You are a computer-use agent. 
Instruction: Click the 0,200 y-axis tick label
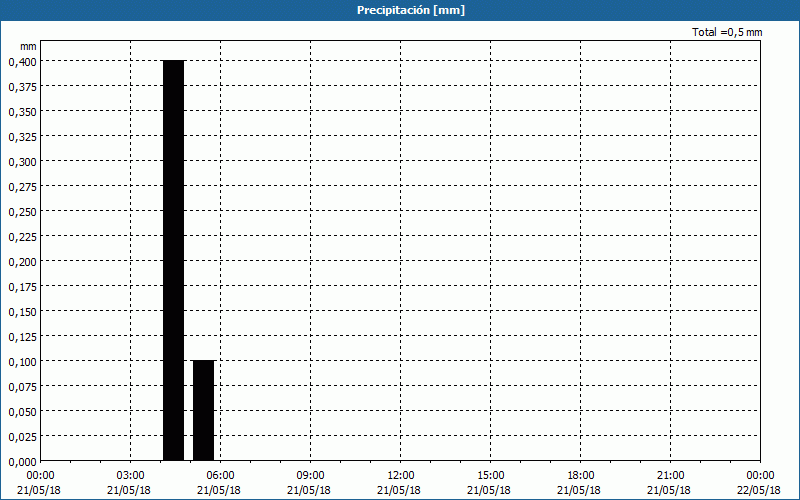22,261
